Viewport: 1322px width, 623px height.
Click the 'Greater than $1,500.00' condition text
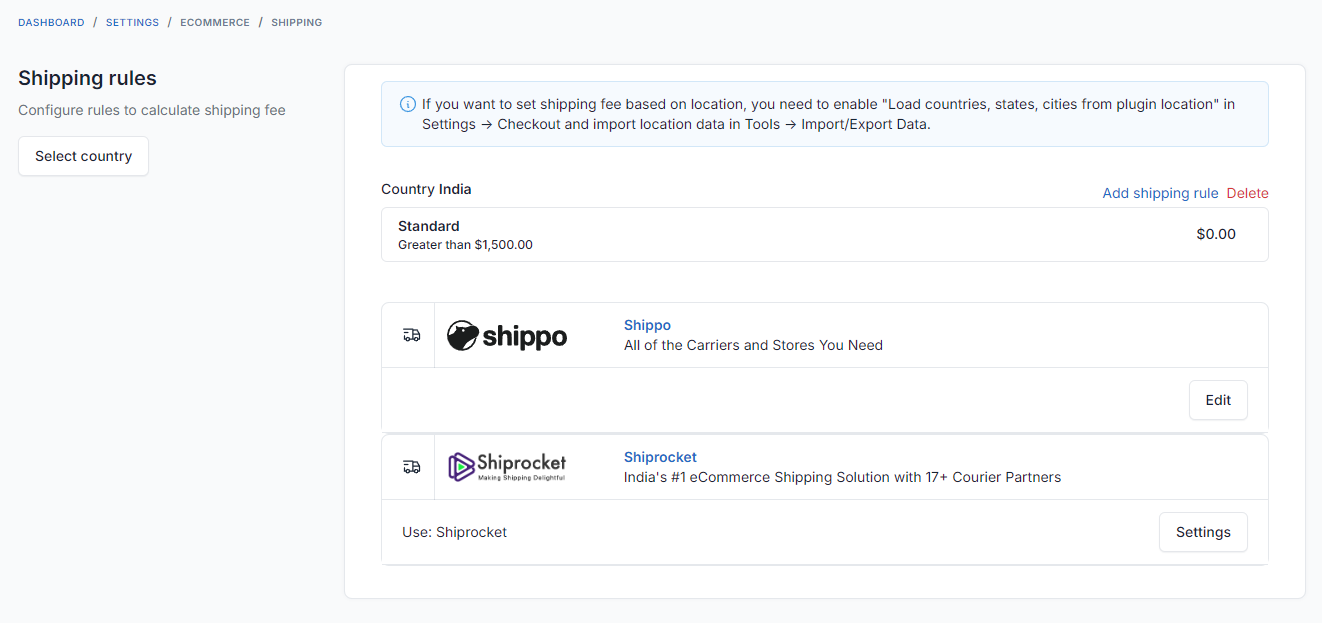pos(465,245)
